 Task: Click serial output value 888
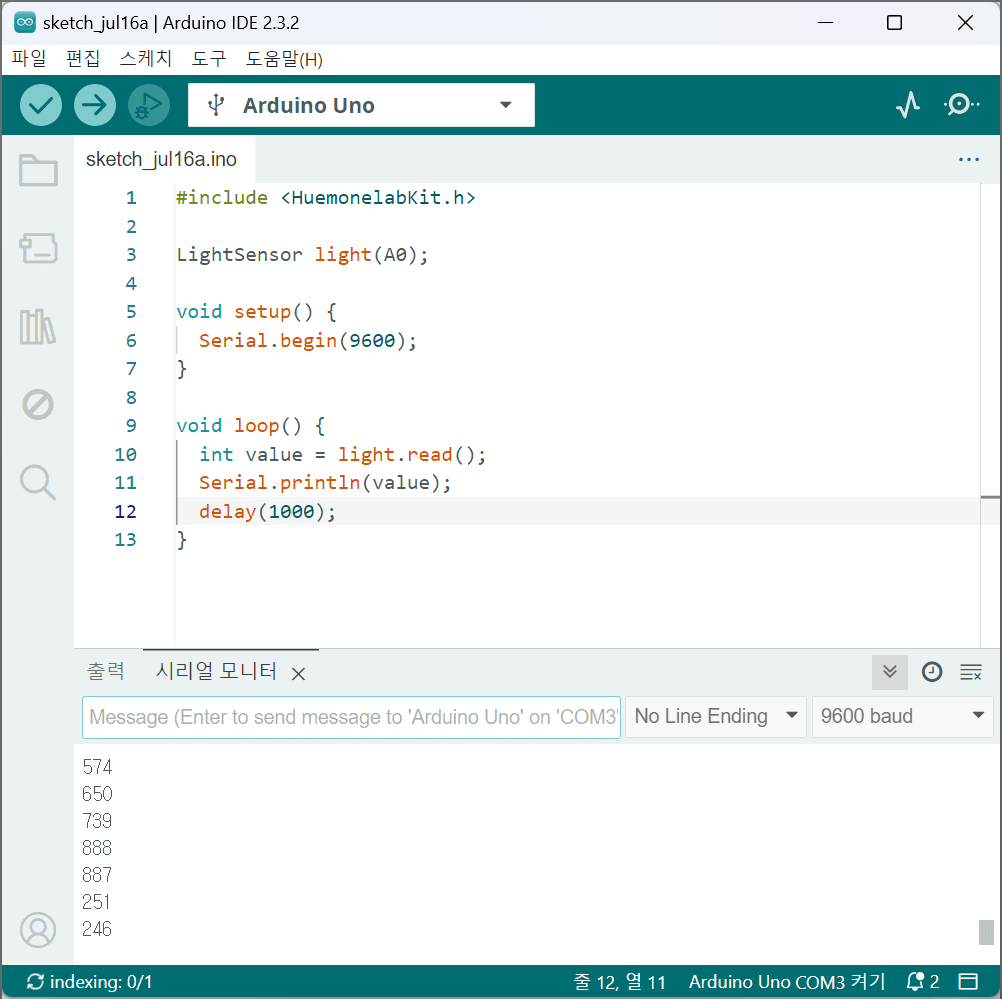coord(97,848)
